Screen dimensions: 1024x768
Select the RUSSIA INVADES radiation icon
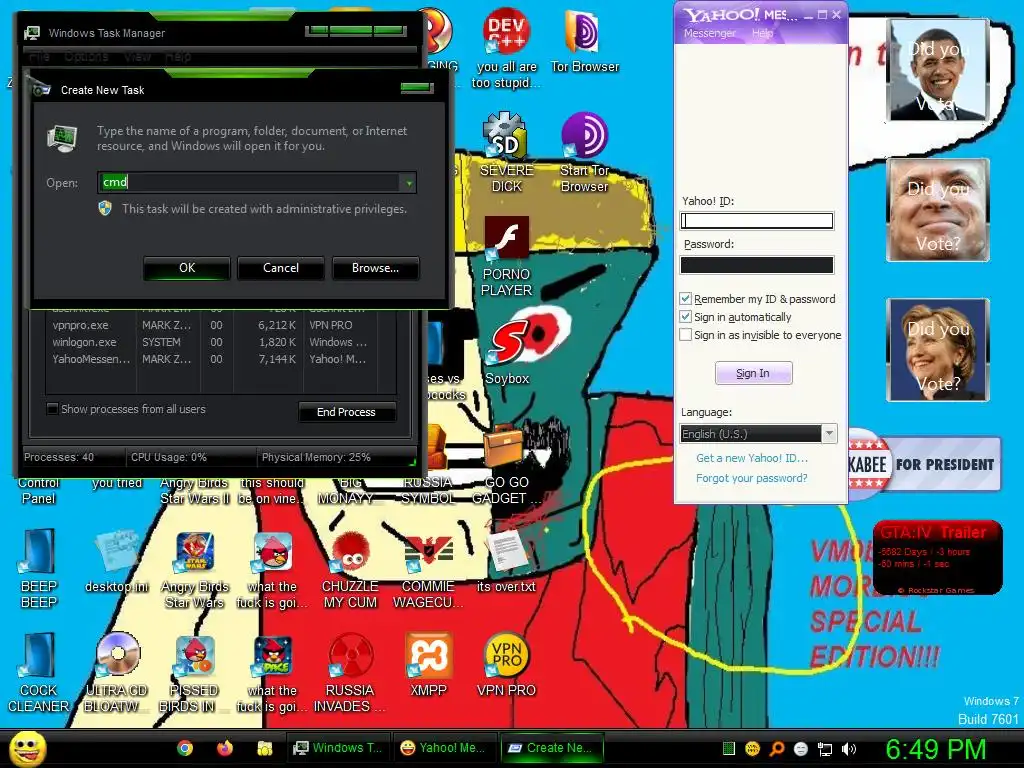[350, 673]
